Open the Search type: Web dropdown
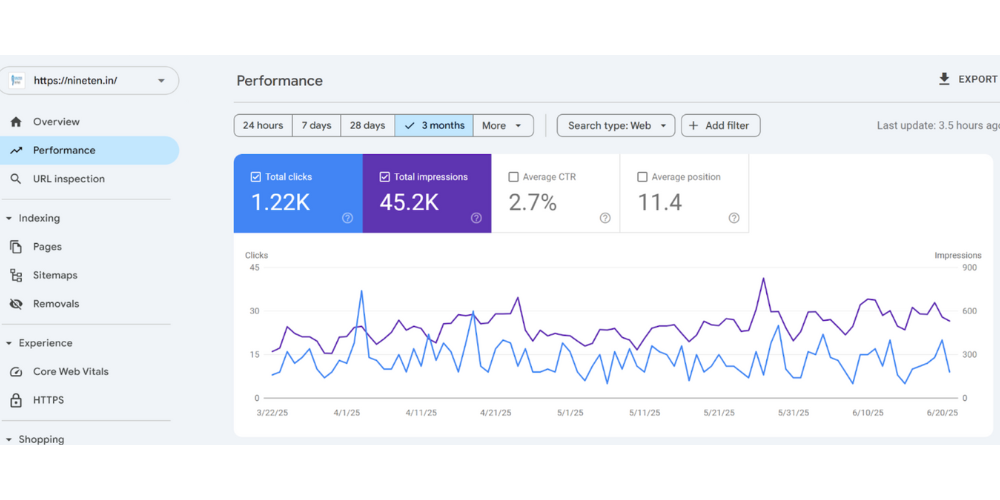 click(616, 126)
